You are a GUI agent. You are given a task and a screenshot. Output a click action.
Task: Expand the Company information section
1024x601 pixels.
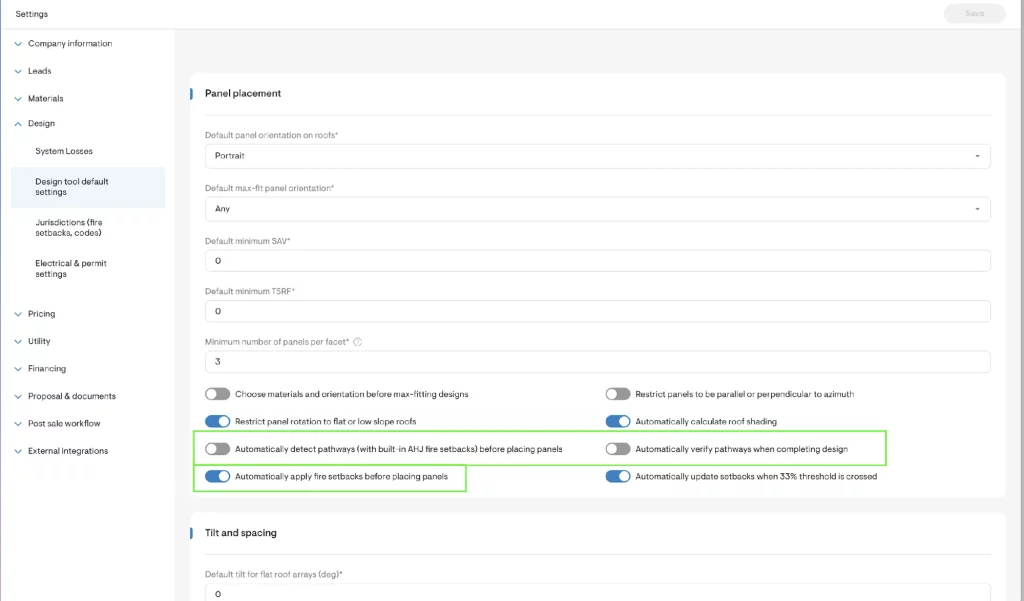69,44
